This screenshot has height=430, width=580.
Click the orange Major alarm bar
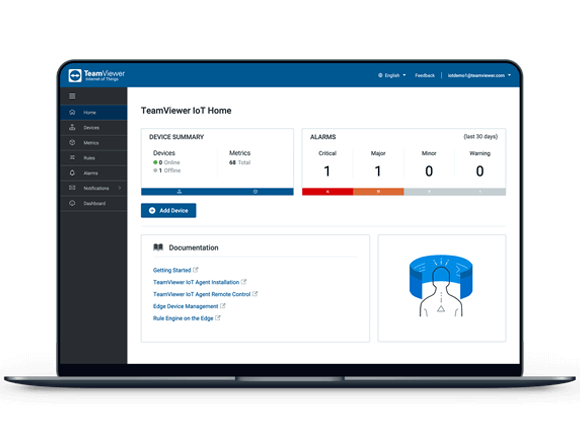[378, 192]
